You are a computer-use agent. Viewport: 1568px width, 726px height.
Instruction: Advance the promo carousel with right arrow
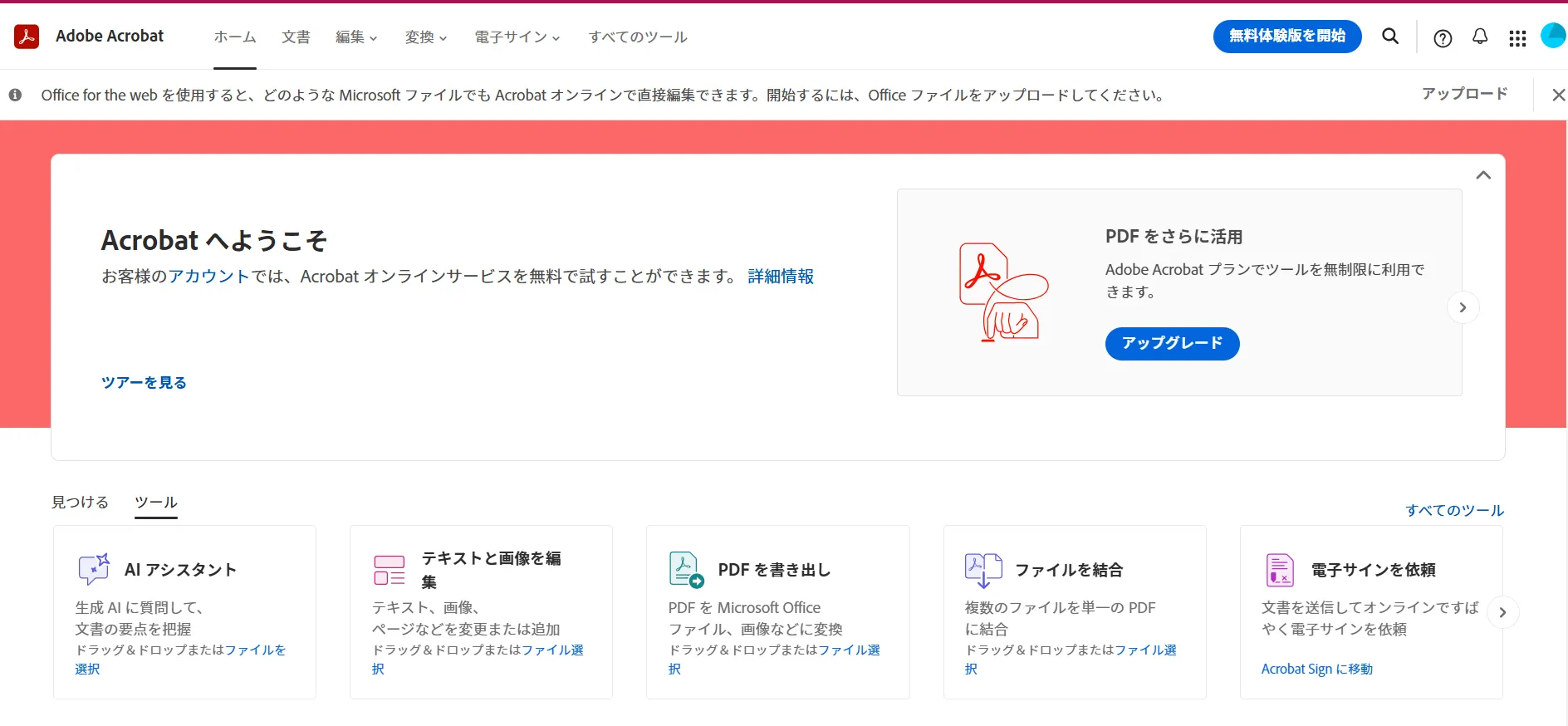[x=1463, y=307]
